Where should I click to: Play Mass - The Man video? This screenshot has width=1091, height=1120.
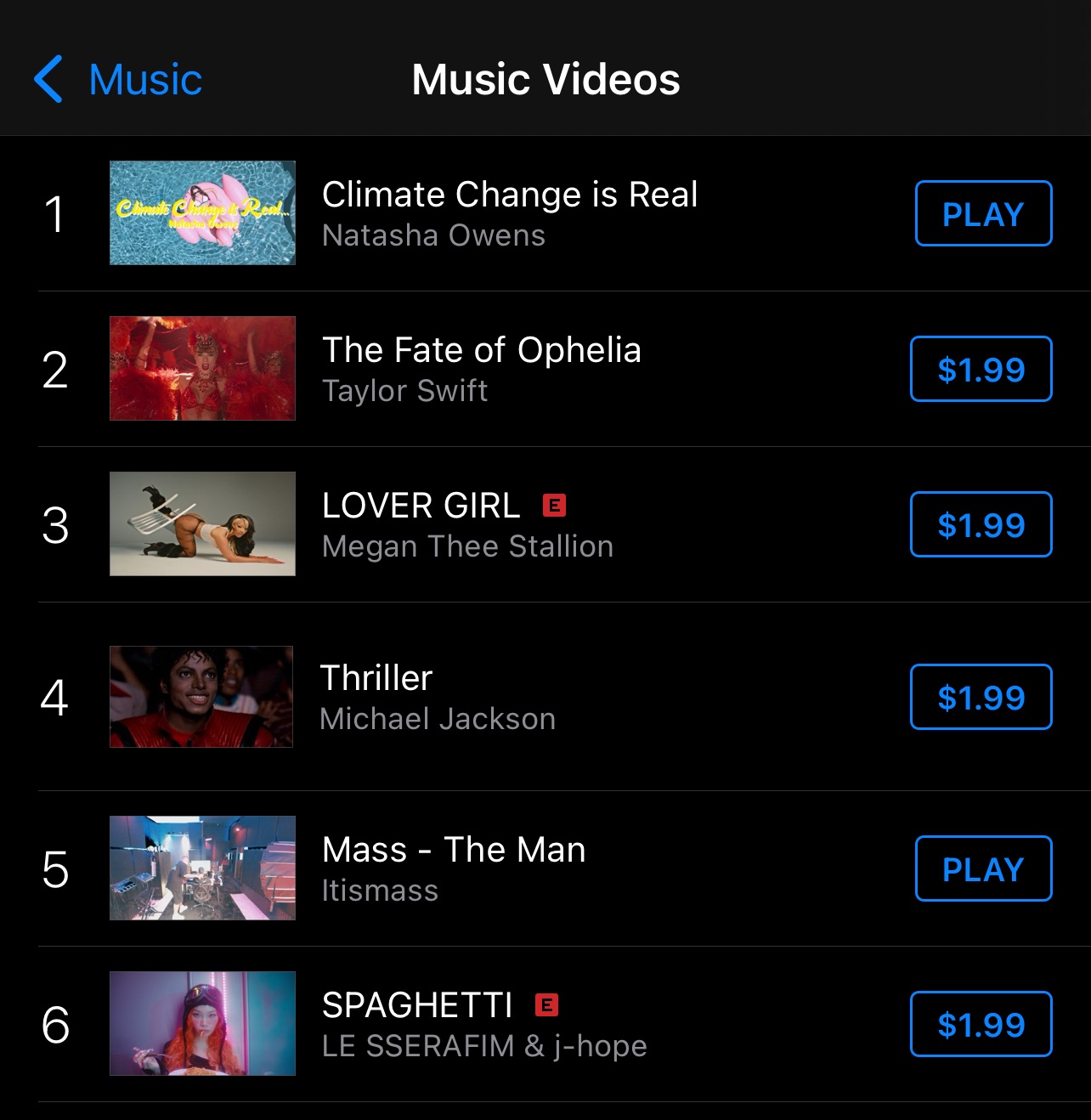983,868
